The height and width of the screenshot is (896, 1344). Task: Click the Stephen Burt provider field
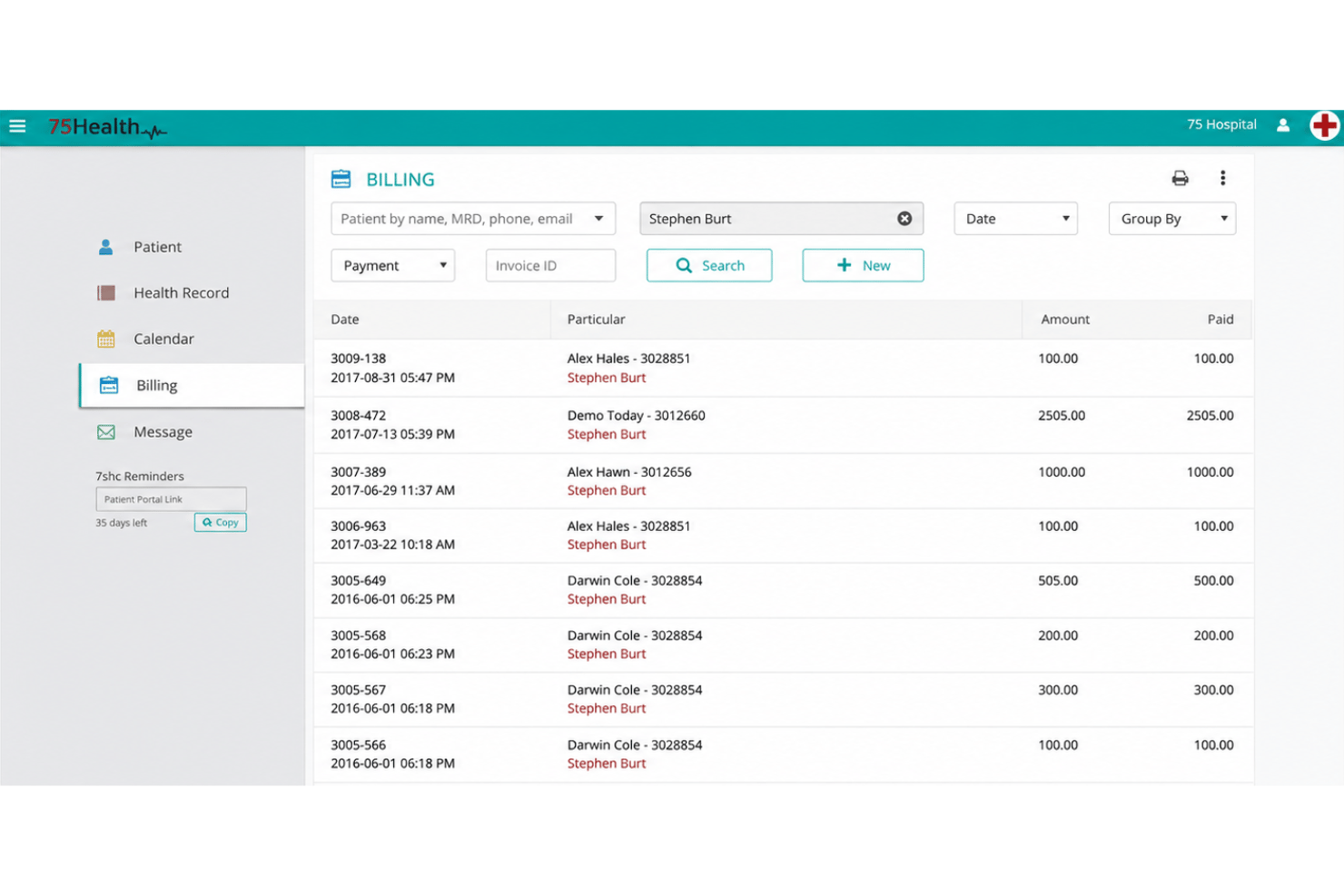[x=781, y=219]
